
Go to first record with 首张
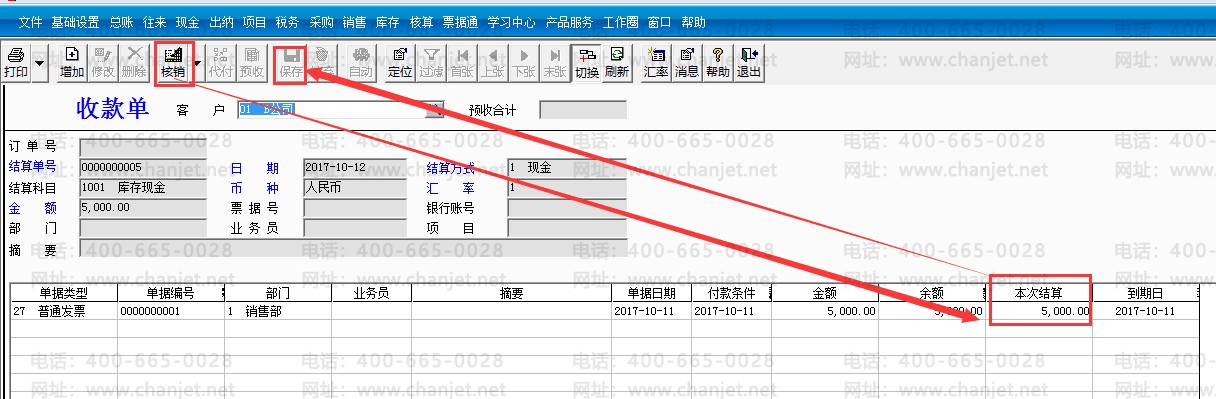462,62
